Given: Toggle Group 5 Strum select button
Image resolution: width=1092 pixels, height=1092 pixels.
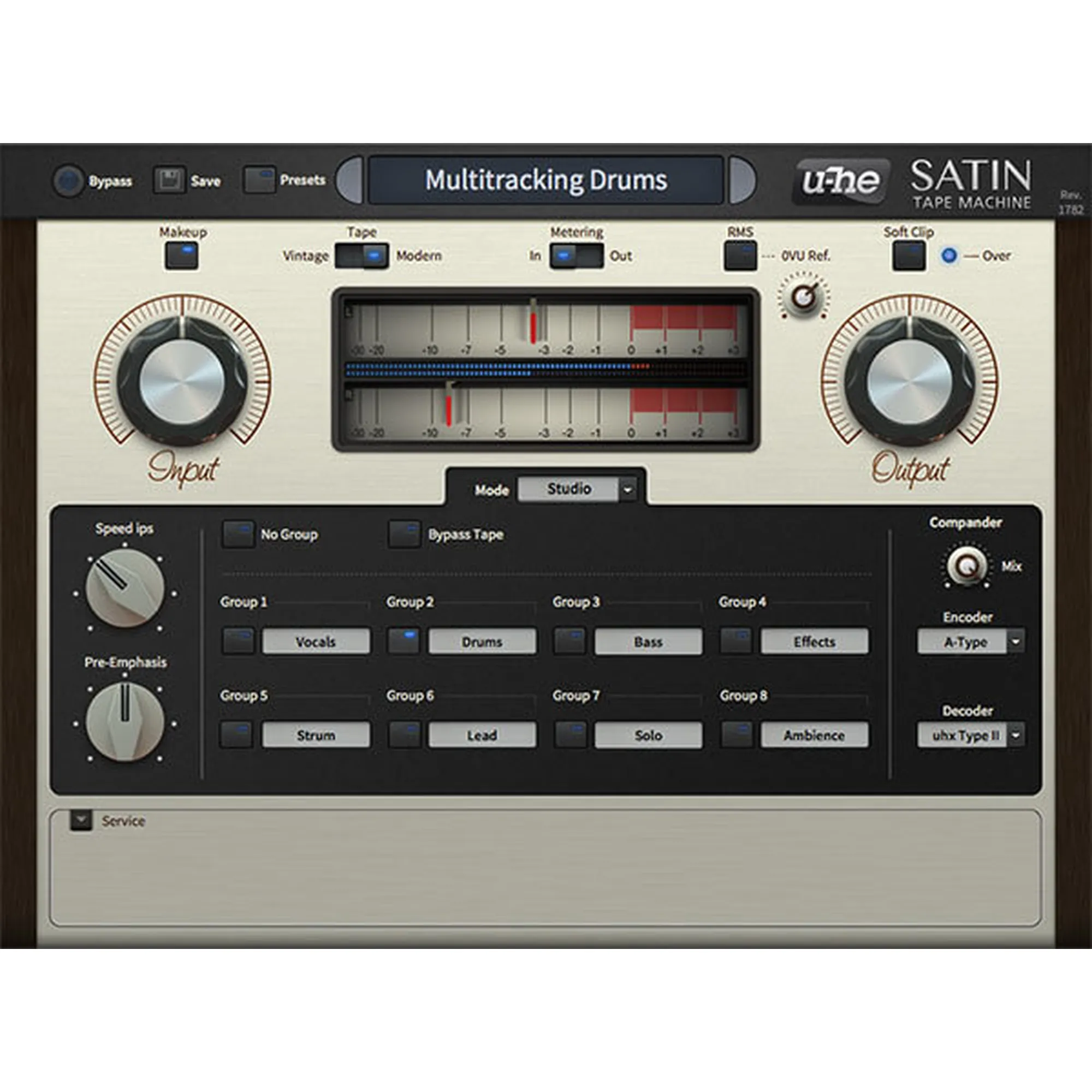Looking at the screenshot, I should (238, 735).
